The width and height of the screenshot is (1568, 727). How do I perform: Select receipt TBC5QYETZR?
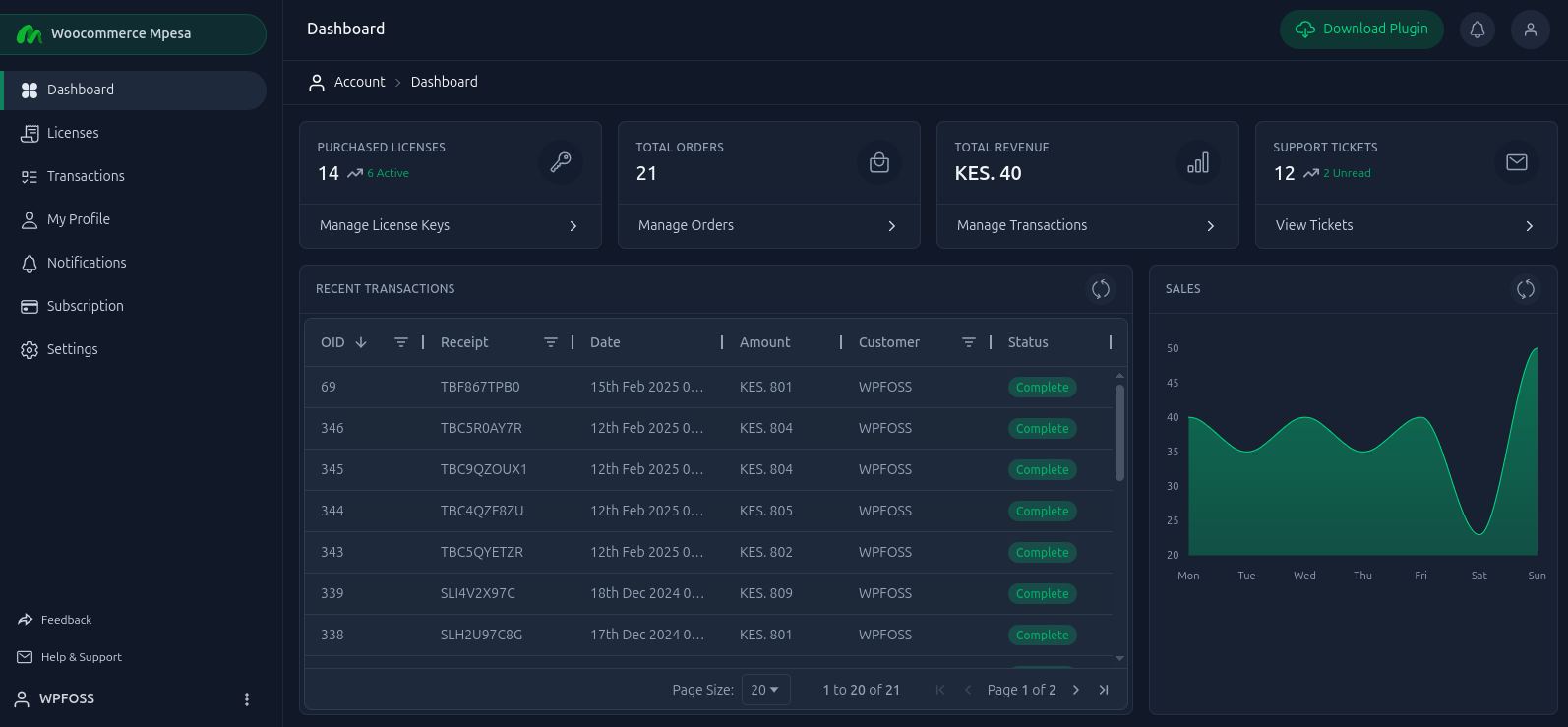click(482, 553)
